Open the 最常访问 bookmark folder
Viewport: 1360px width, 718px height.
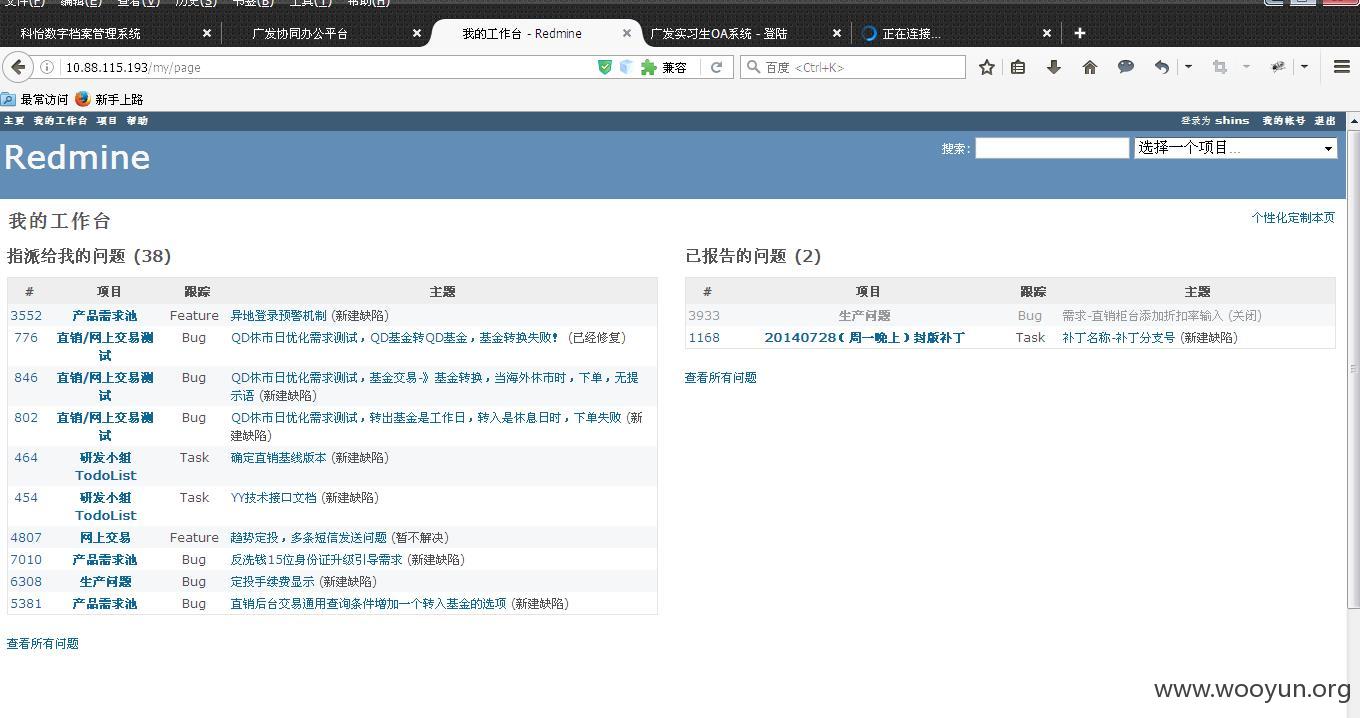(x=35, y=99)
